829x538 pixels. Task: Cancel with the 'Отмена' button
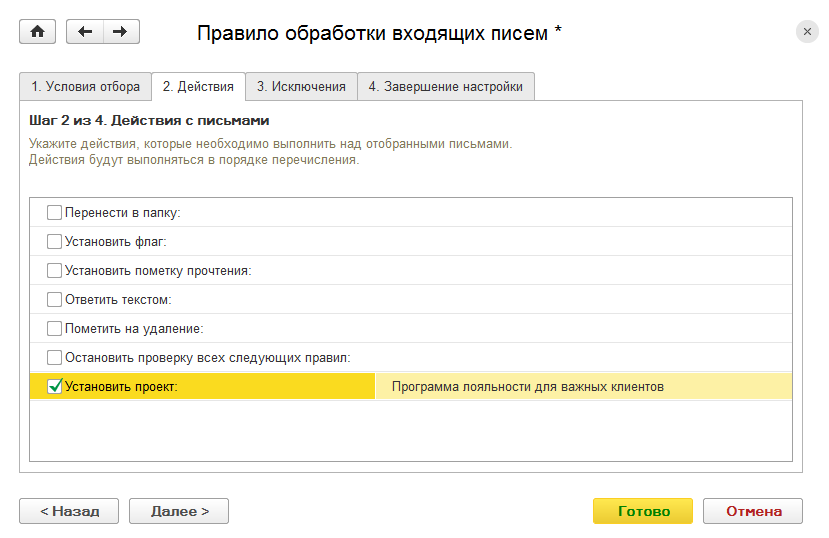pyautogui.click(x=753, y=511)
